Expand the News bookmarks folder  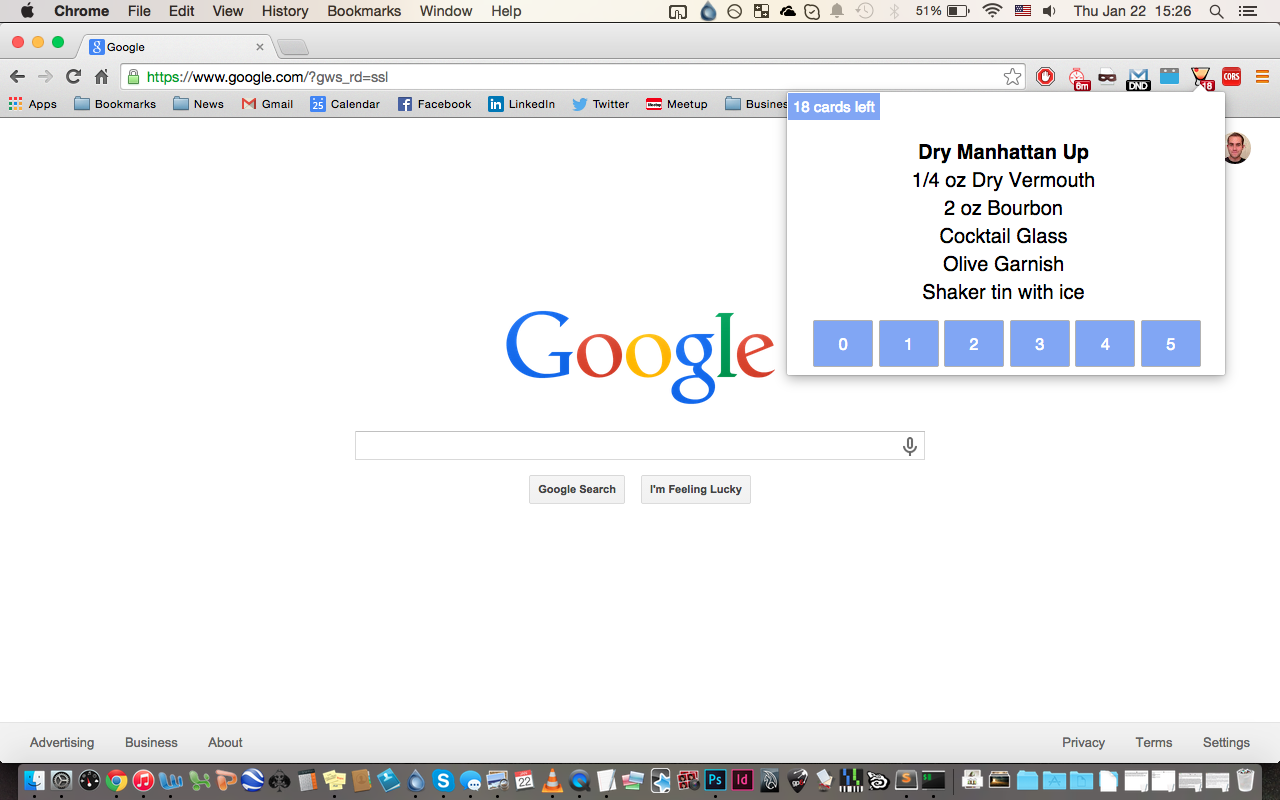(x=198, y=104)
